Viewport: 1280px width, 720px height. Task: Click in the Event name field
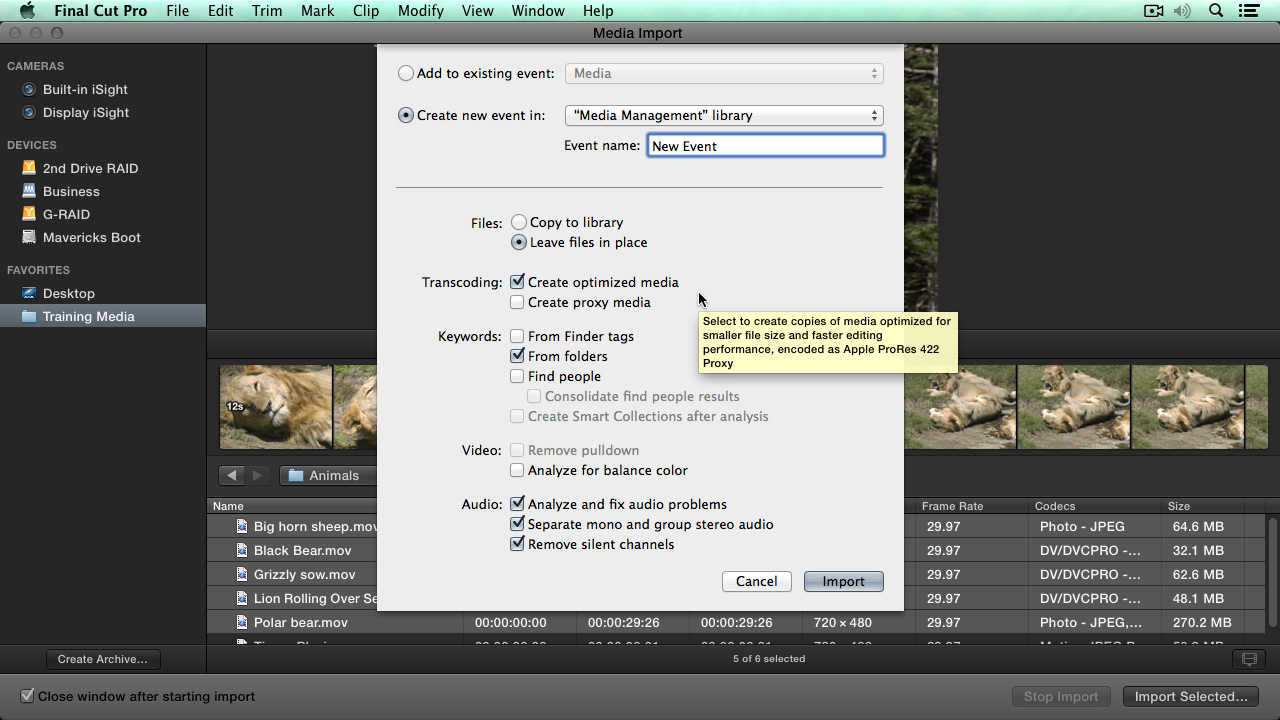(765, 146)
